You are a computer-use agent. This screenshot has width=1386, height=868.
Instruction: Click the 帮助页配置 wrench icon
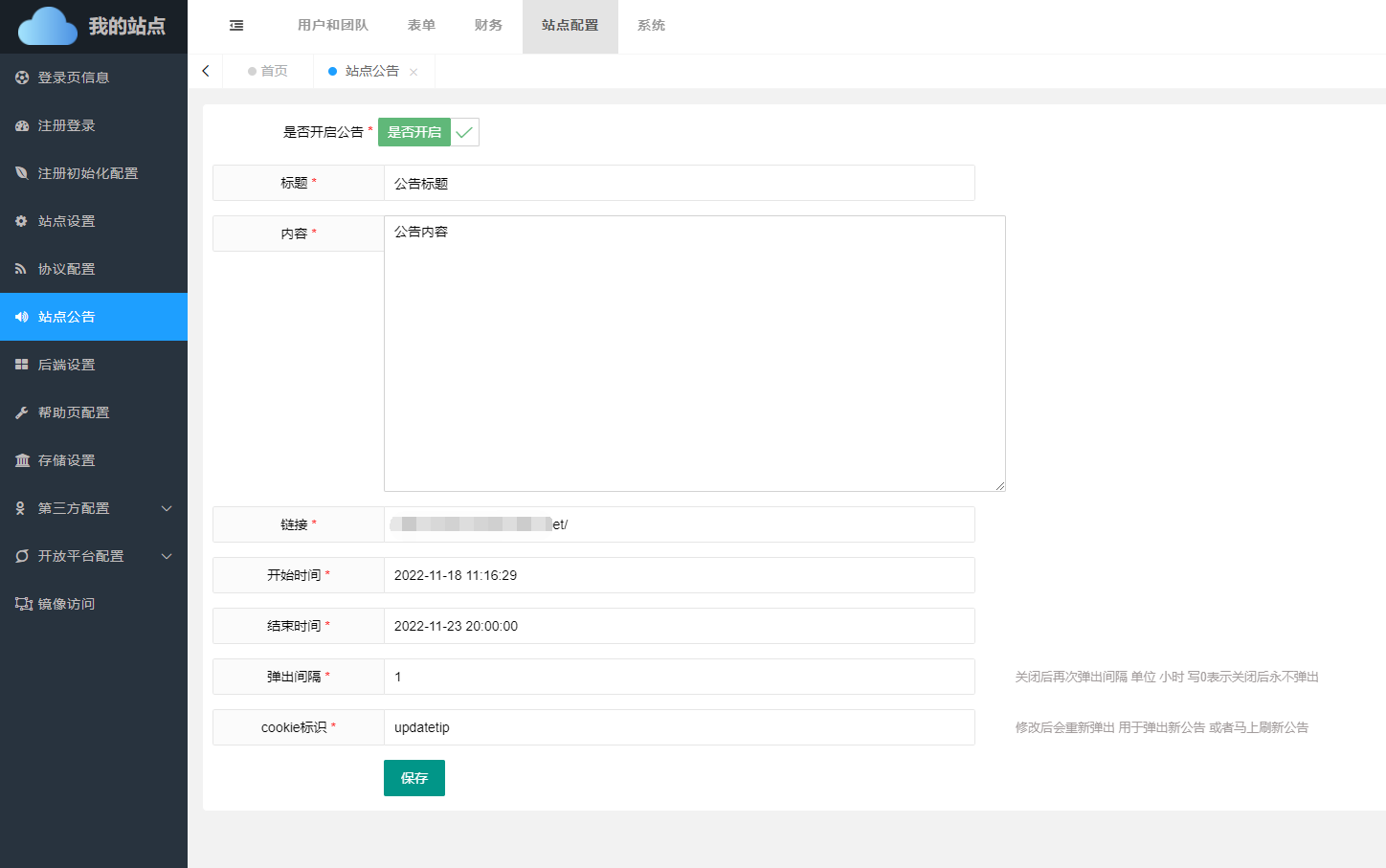(22, 412)
